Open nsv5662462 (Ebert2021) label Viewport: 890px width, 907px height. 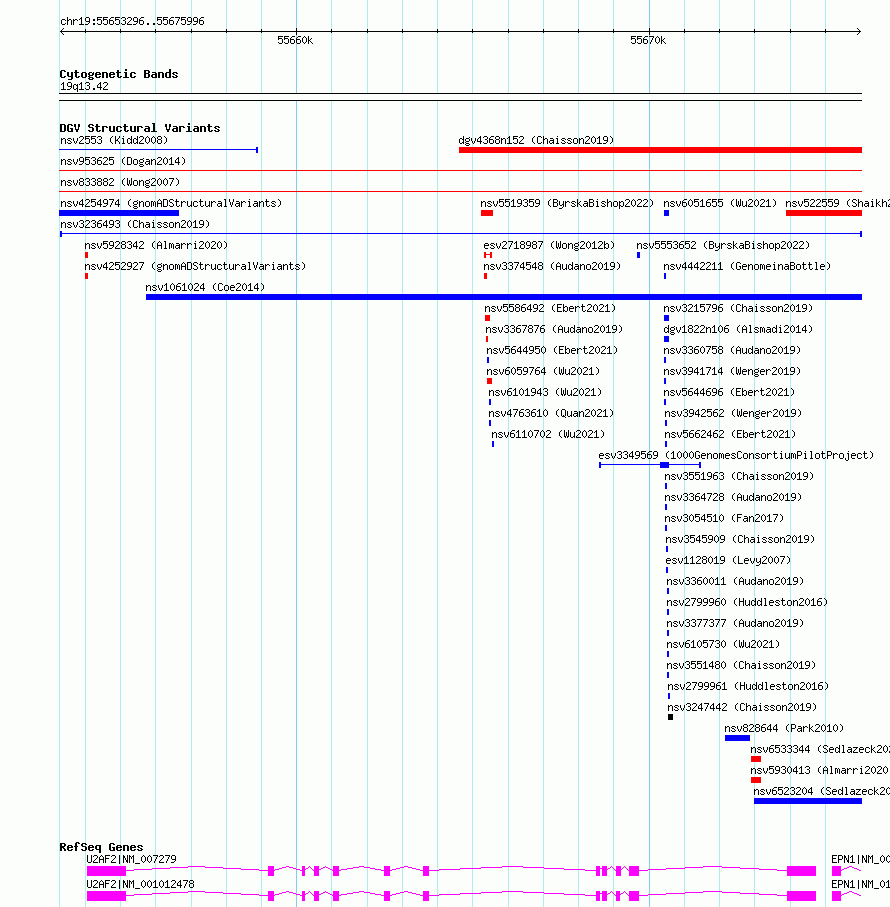click(730, 434)
